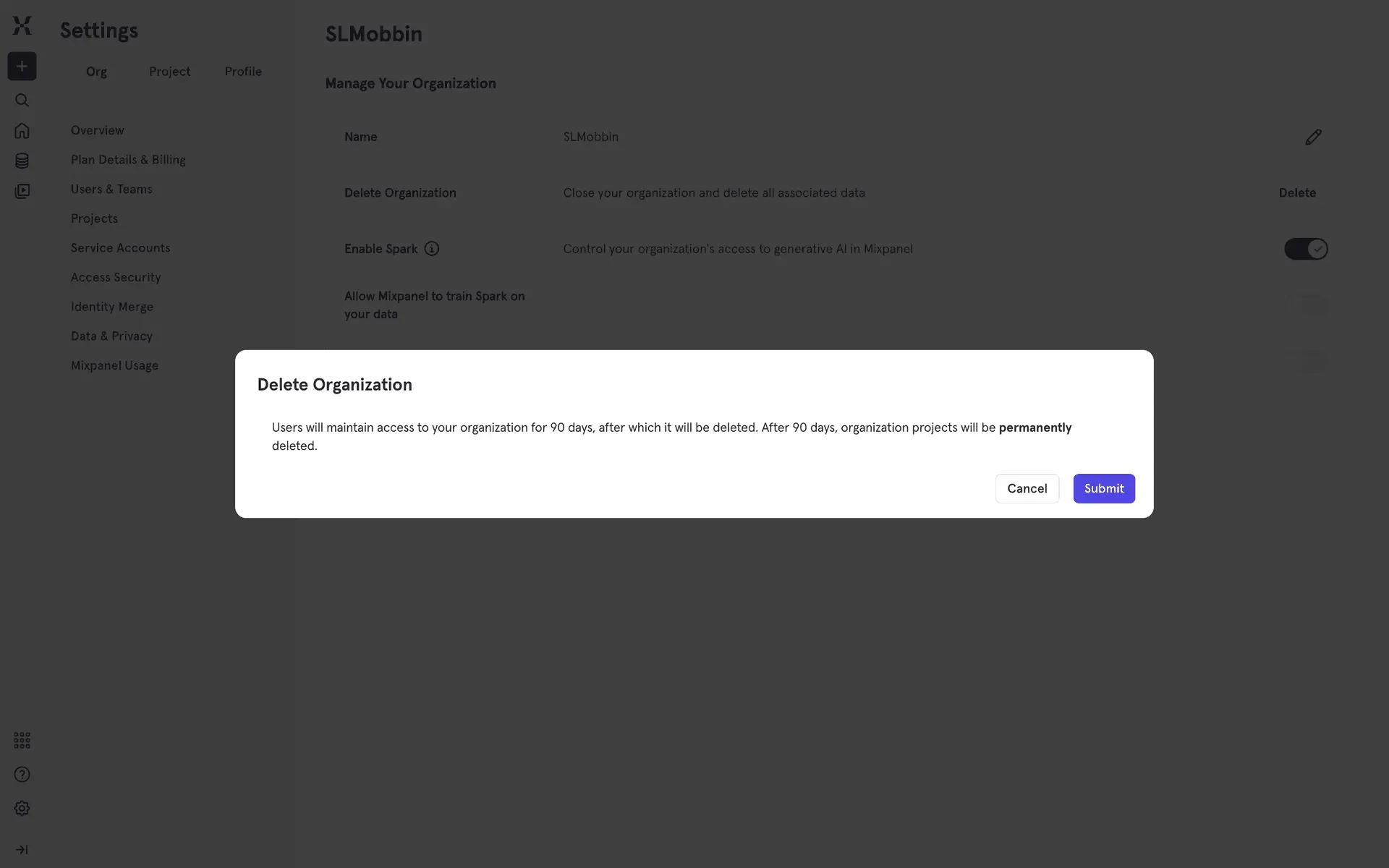Viewport: 1389px width, 868px height.
Task: Open Plan Details & Billing settings
Action: coord(128,160)
